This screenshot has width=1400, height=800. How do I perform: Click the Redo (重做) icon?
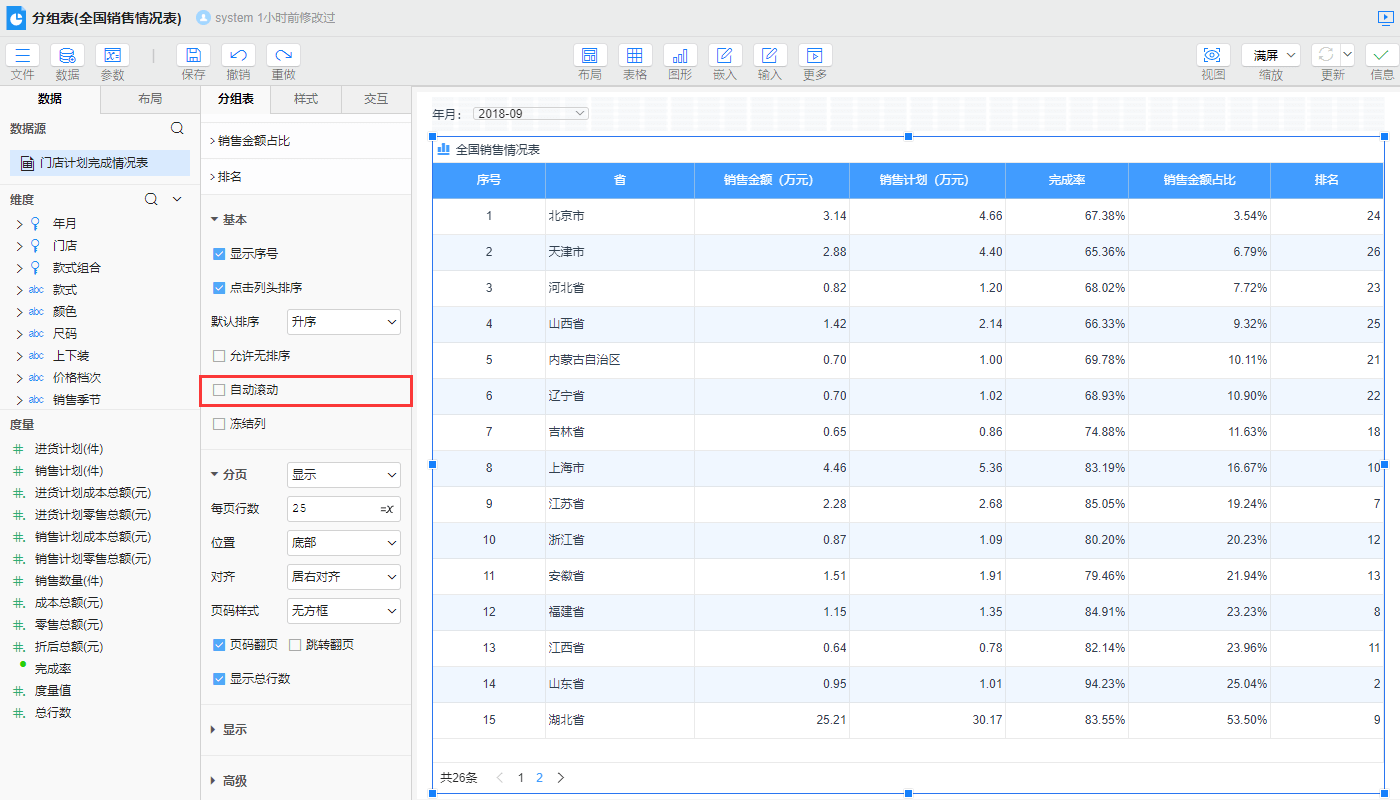(x=283, y=56)
